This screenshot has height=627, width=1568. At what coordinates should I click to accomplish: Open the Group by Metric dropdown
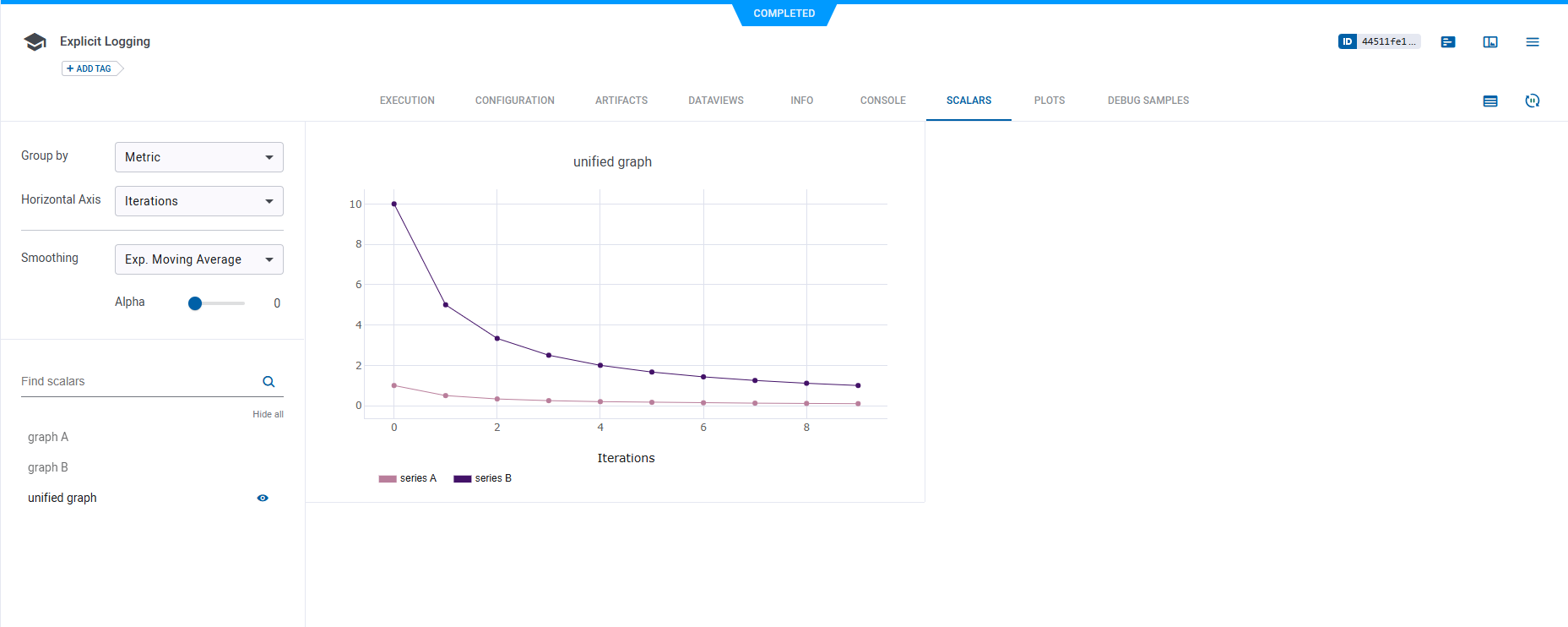(198, 157)
